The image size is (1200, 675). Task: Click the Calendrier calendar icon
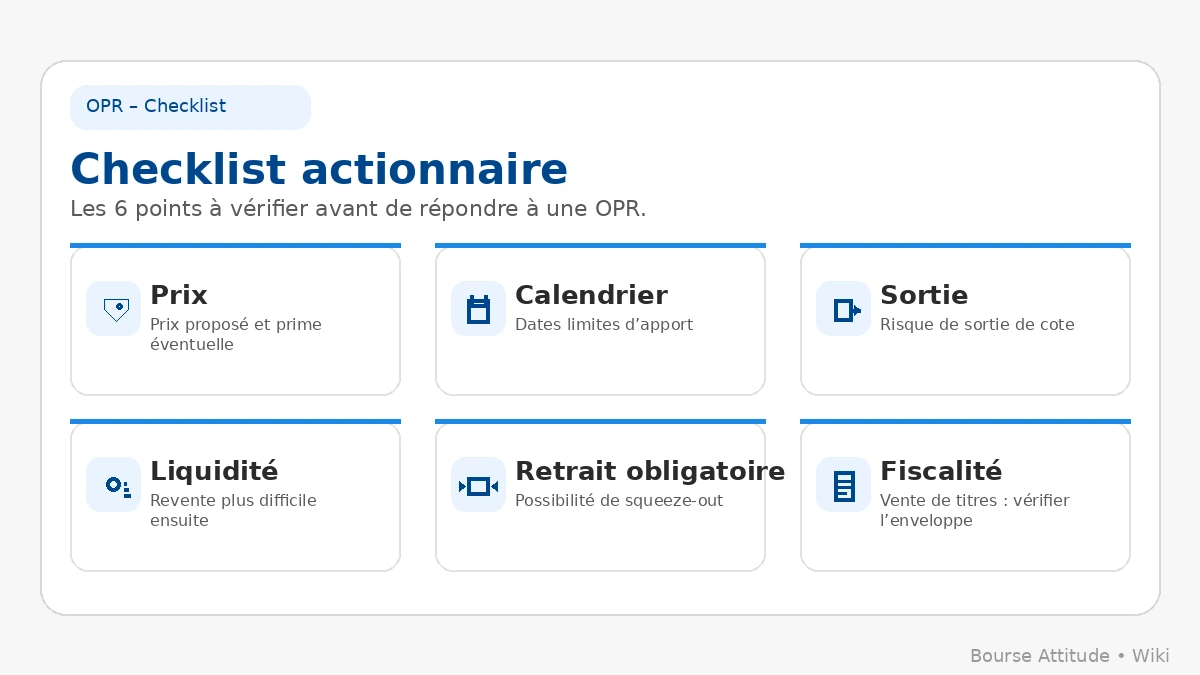478,309
